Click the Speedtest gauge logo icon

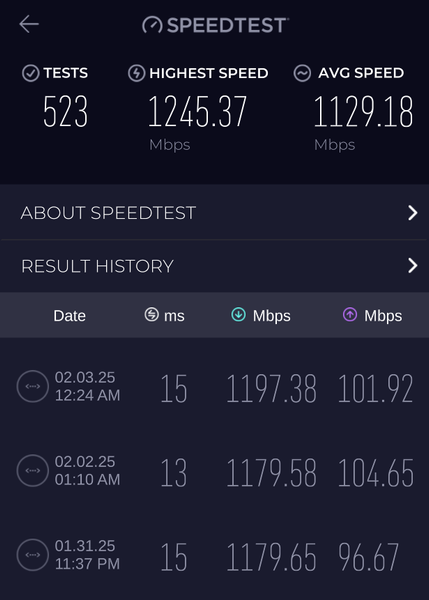(152, 25)
